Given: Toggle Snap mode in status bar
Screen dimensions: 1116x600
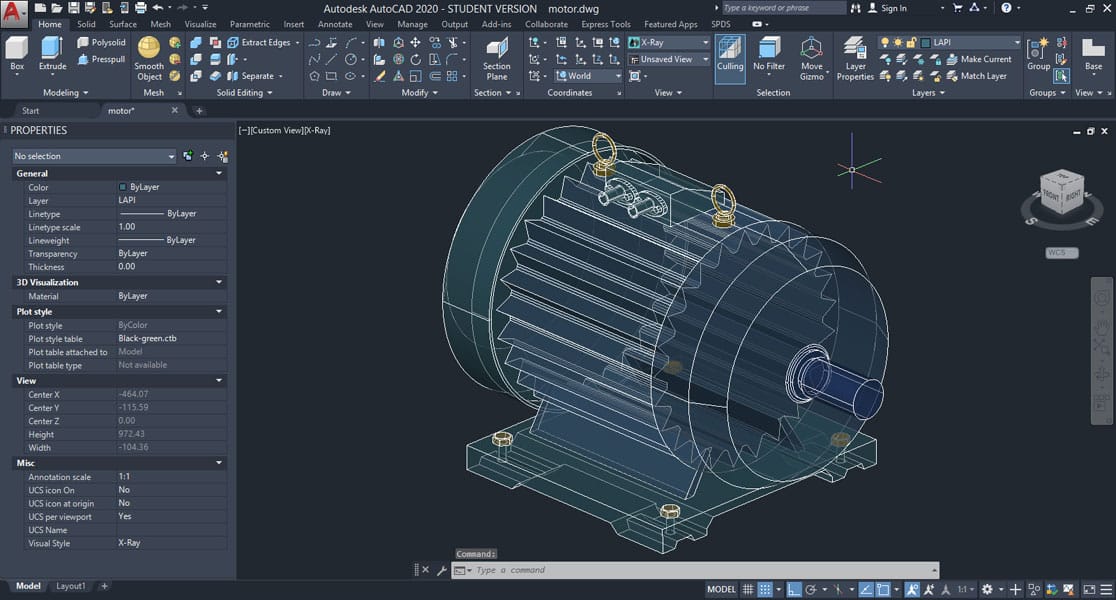Looking at the screenshot, I should (x=765, y=589).
